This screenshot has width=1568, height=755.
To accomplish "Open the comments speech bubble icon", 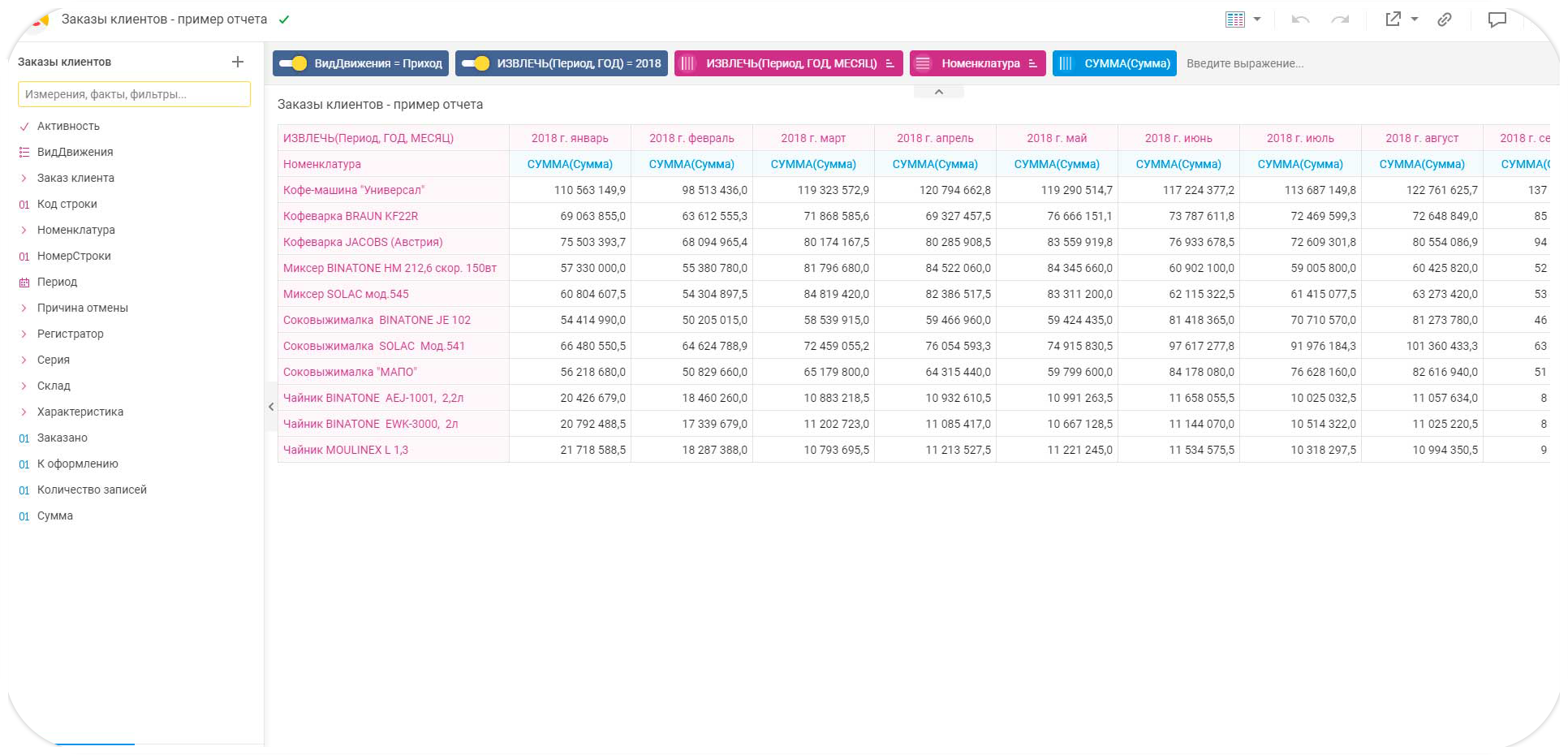I will click(x=1497, y=19).
